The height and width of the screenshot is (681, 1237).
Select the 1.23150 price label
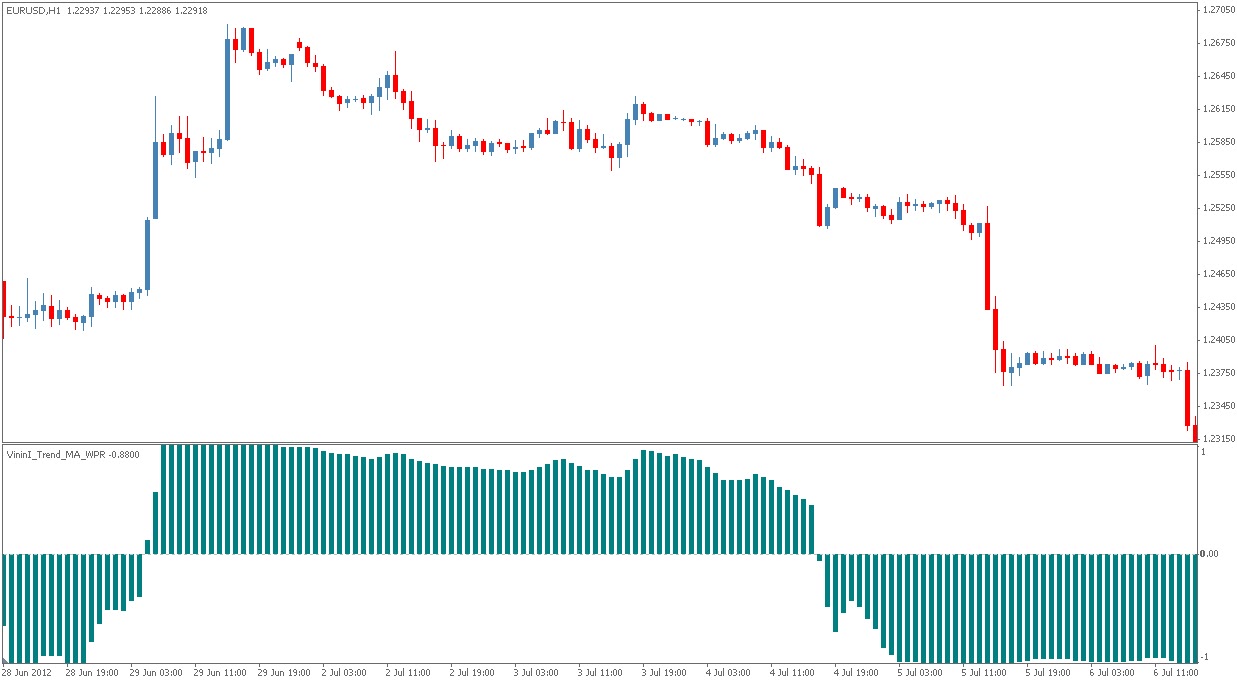[x=1217, y=439]
